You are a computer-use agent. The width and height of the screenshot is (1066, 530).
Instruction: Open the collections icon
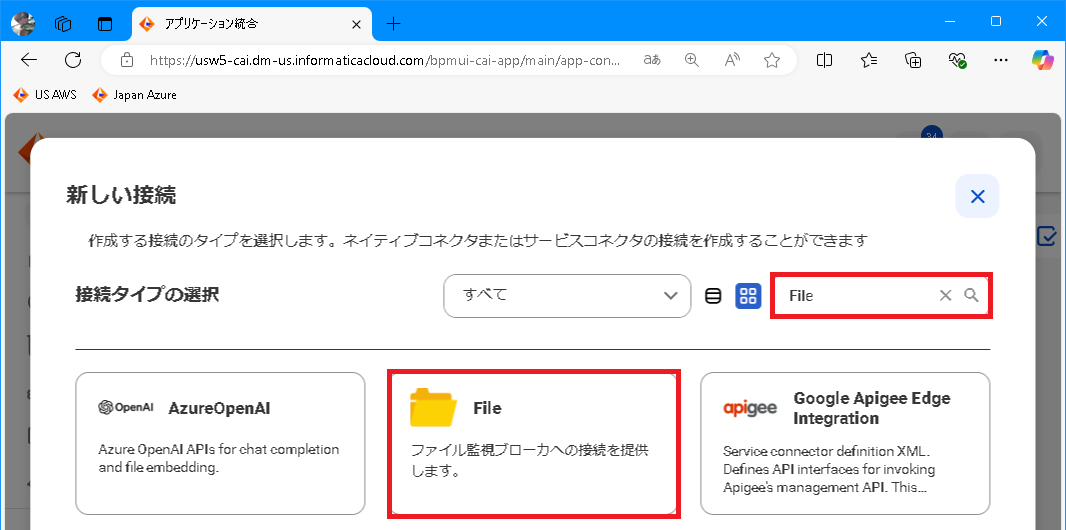tap(913, 60)
